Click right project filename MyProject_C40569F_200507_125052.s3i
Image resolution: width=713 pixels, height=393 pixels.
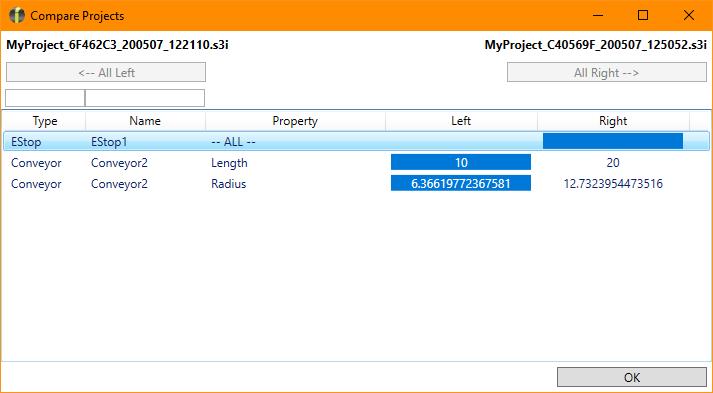click(x=596, y=45)
